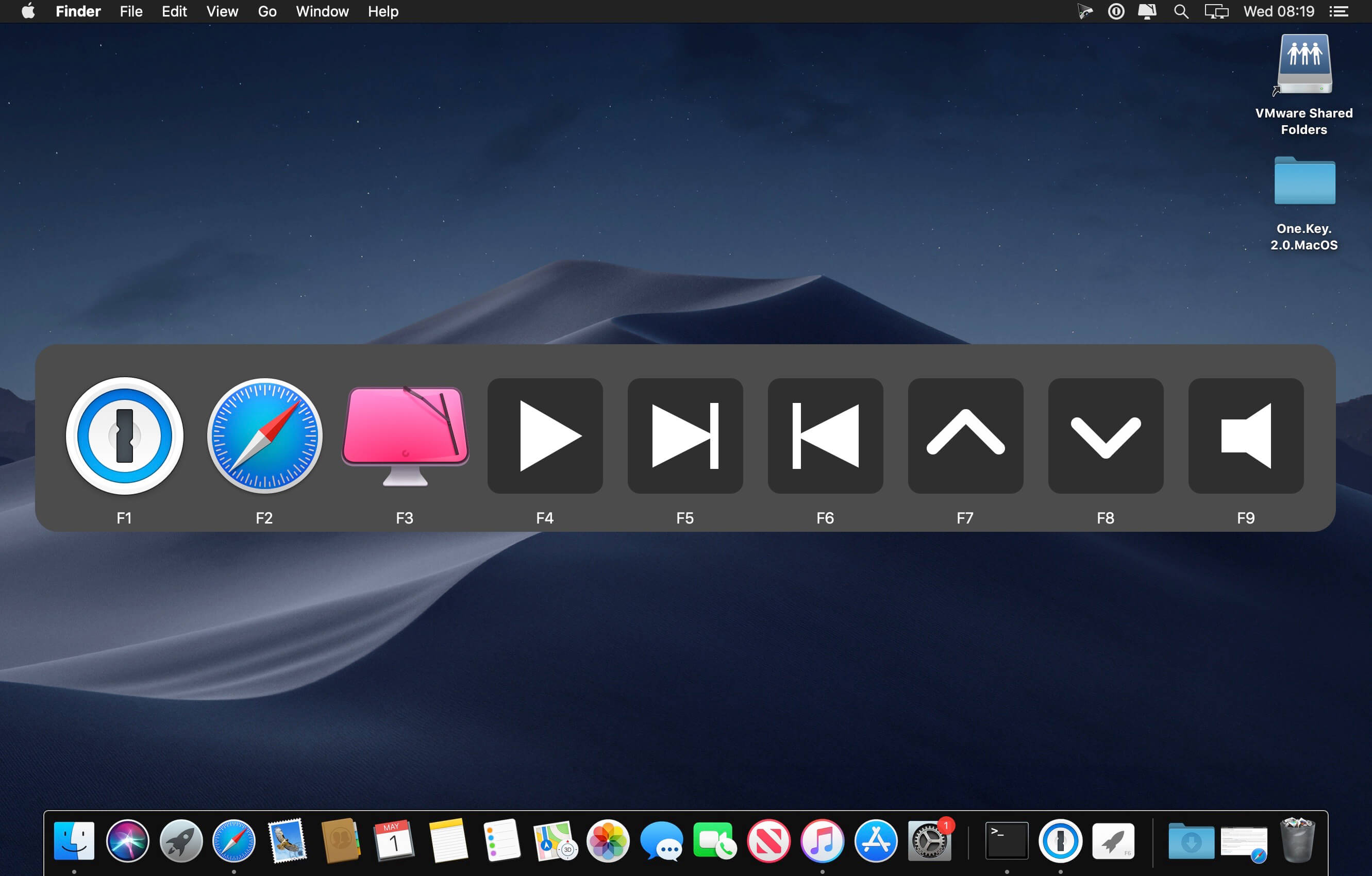Image resolution: width=1372 pixels, height=876 pixels.
Task: Open Reminders from the Dock
Action: (501, 840)
